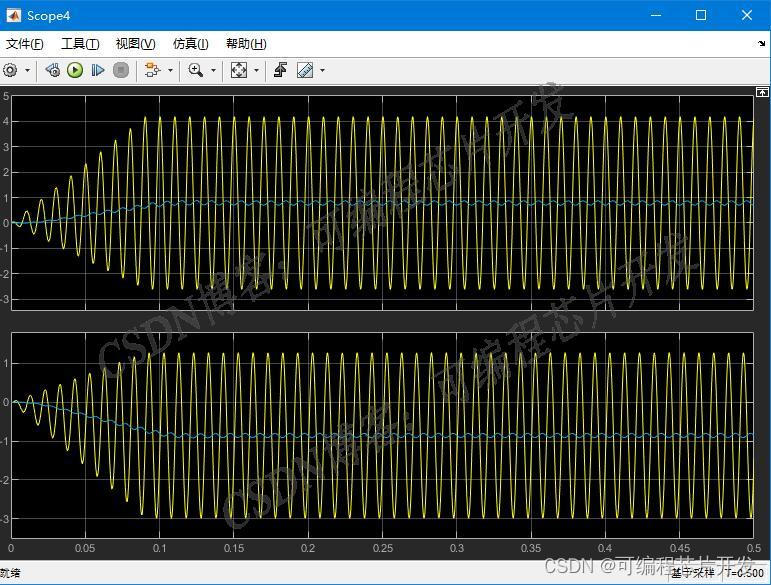
Task: Open the 仿真(I) menu
Action: (190, 44)
